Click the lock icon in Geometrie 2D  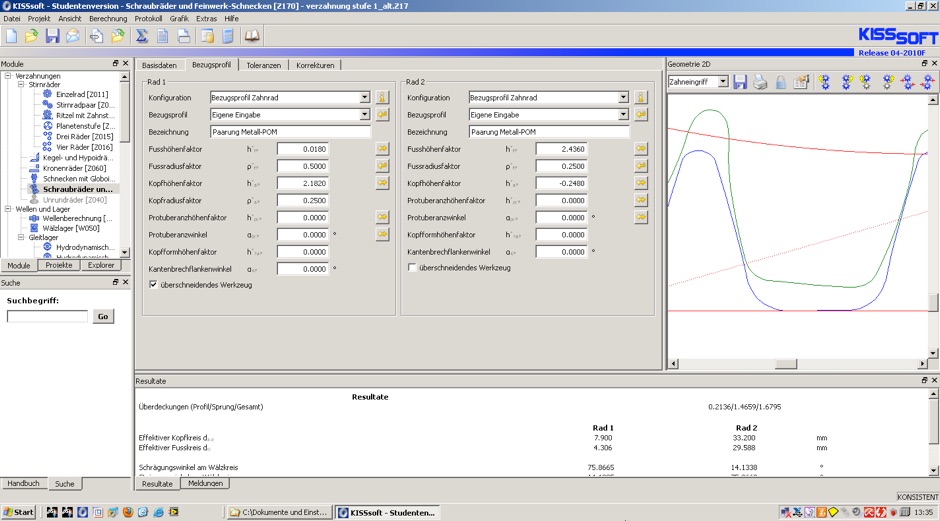point(781,82)
